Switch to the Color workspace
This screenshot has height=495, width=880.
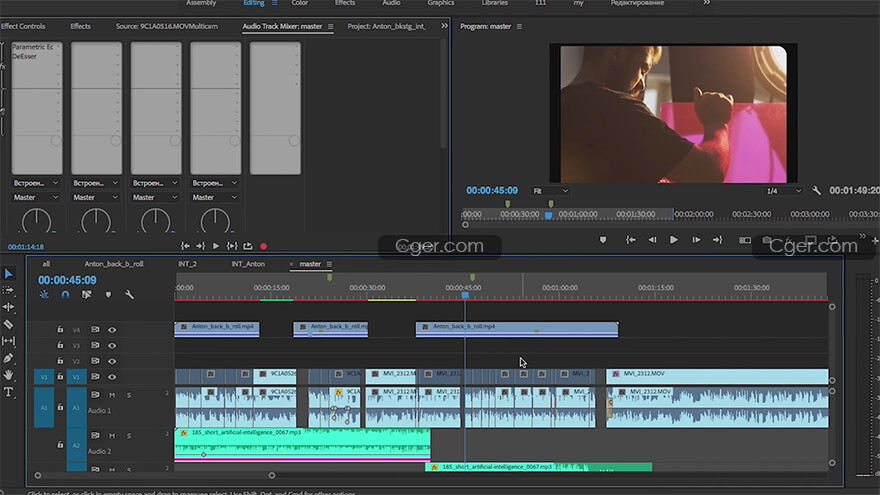300,3
